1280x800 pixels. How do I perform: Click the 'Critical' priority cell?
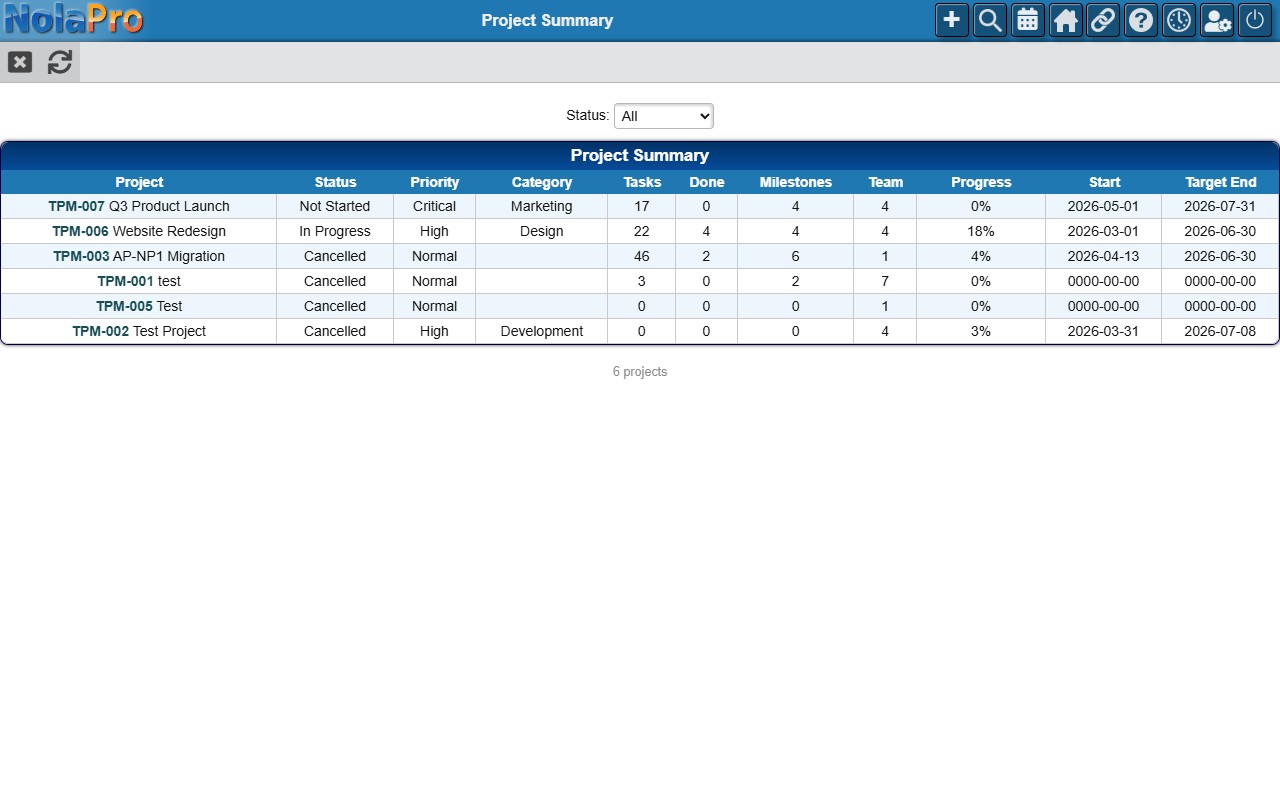pos(434,206)
